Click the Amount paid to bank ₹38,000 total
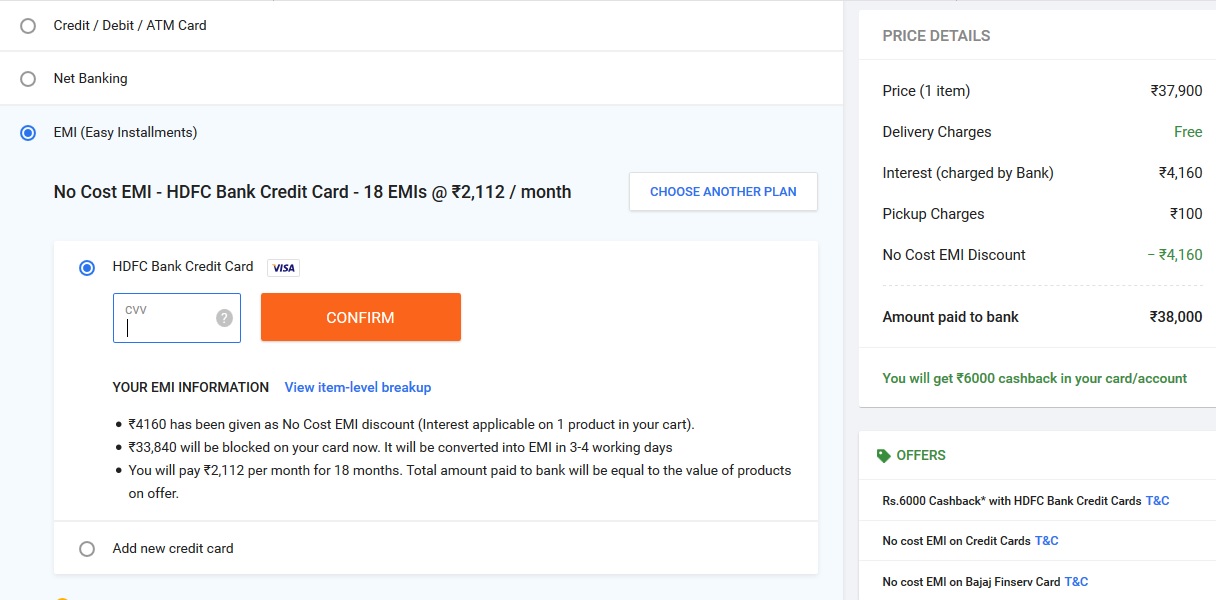Screen dimensions: 1216x600 pyautogui.click(x=1176, y=317)
